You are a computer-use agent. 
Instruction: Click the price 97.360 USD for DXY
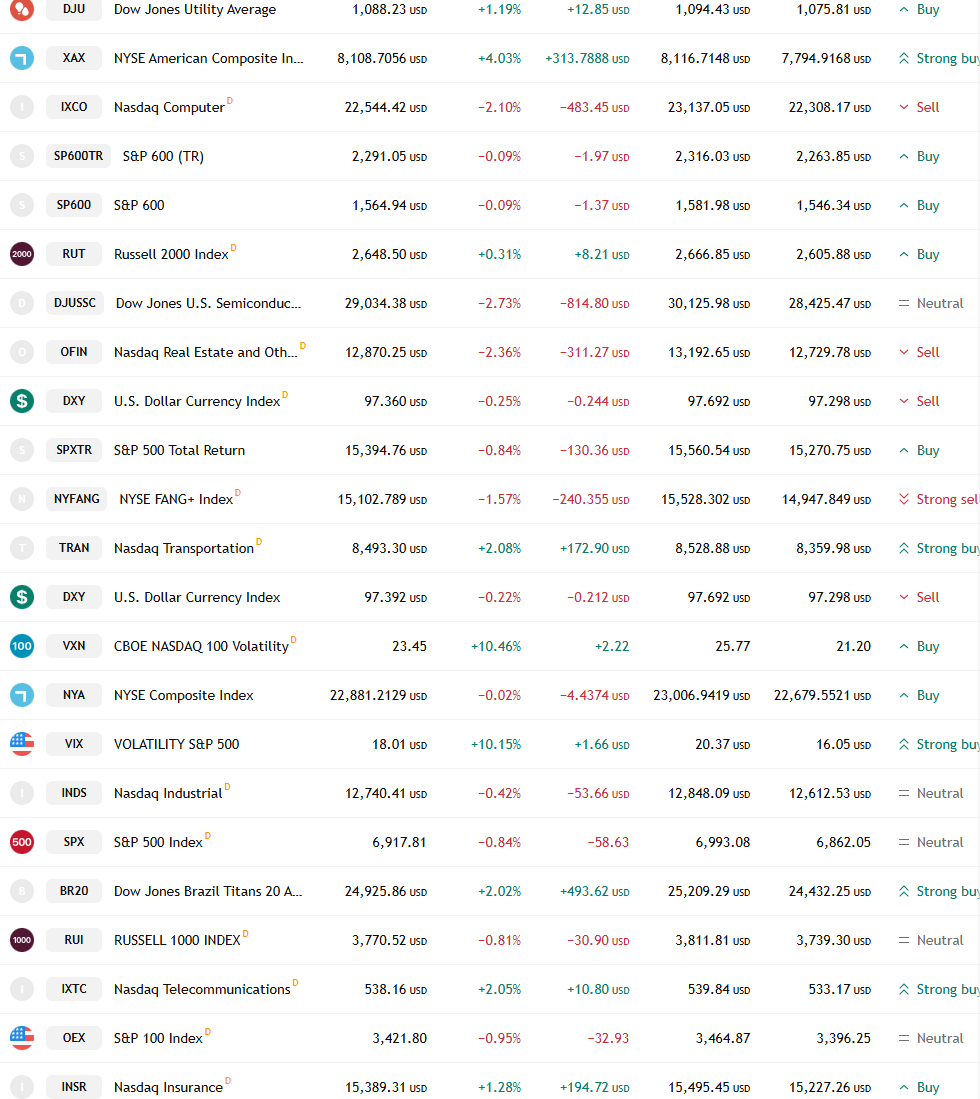tap(395, 402)
